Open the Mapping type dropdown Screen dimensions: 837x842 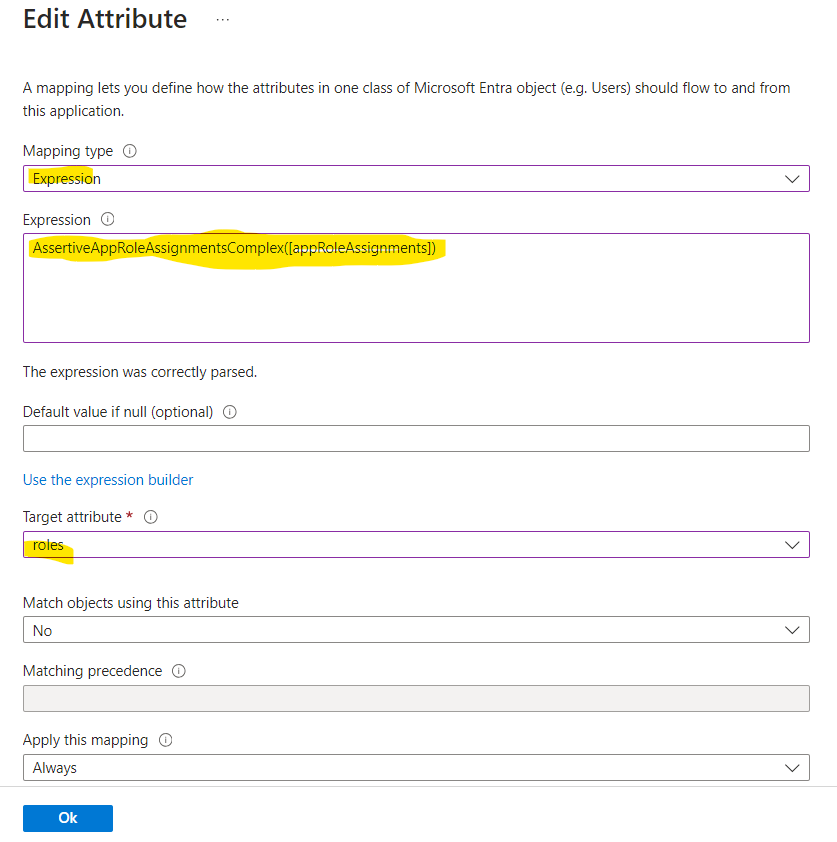click(416, 178)
